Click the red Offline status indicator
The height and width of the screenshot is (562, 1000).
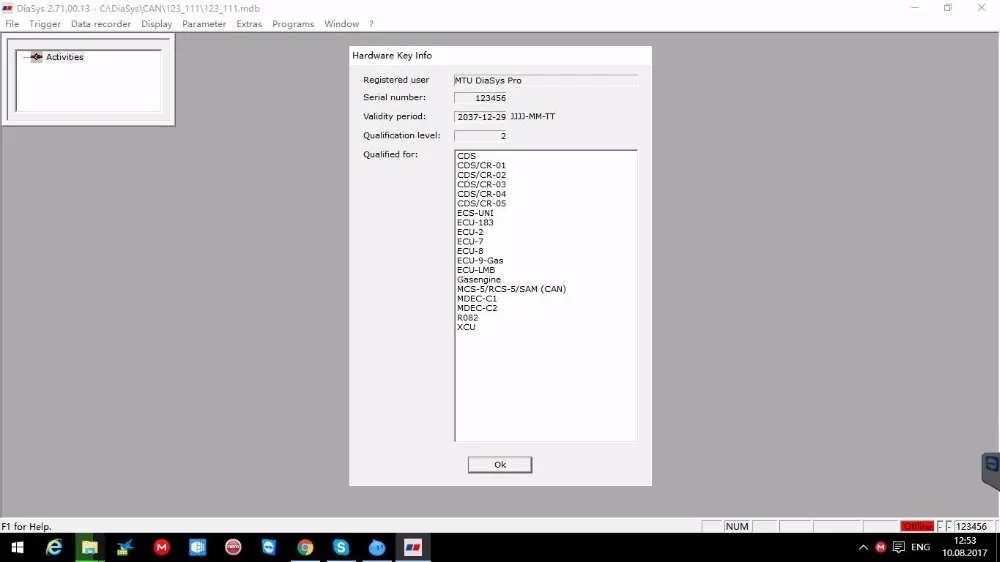pyautogui.click(x=917, y=526)
